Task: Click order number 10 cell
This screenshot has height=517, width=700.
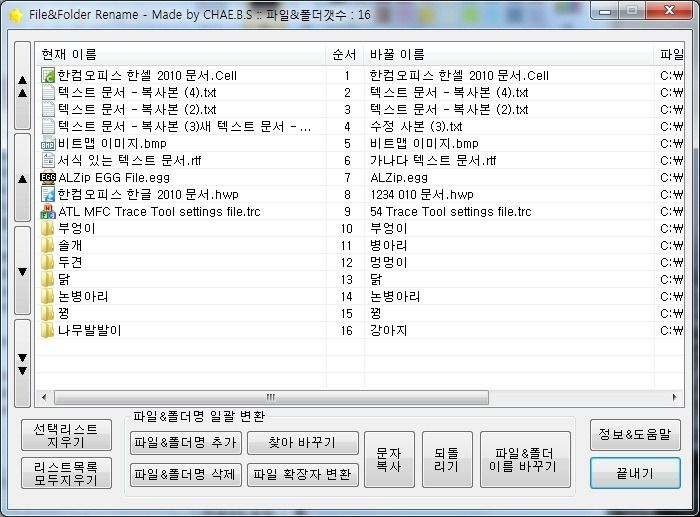Action: [346, 229]
